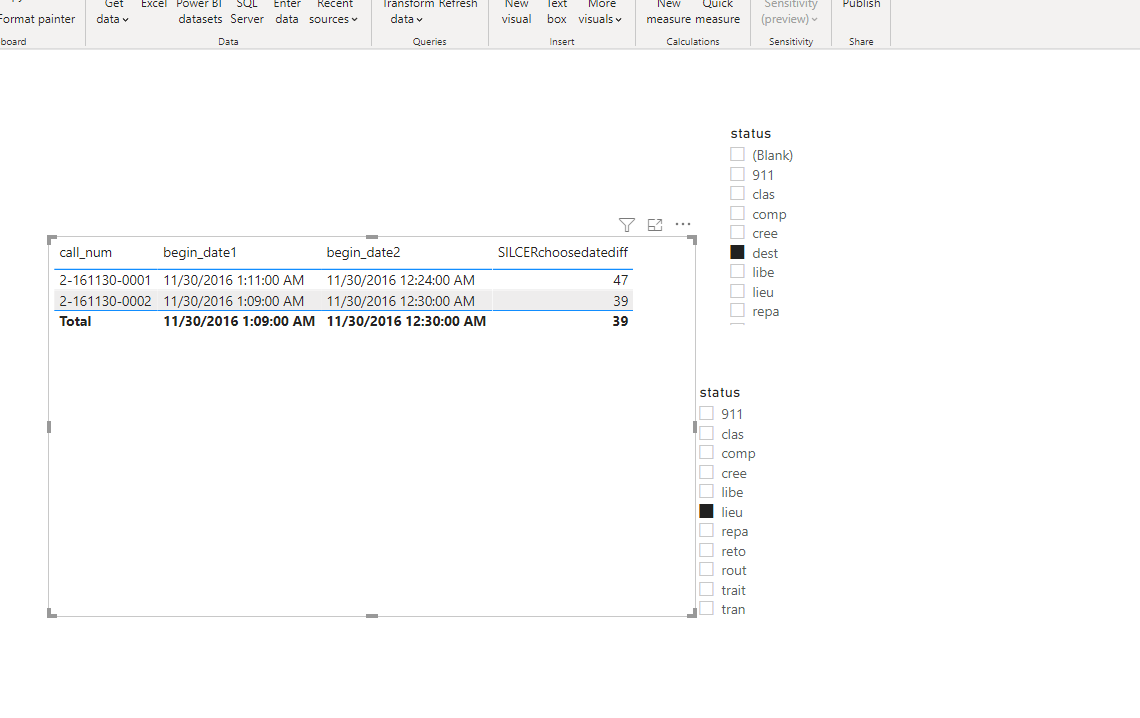The image size is (1140, 718).
Task: Check lieu in upper status slicer
Action: point(737,291)
